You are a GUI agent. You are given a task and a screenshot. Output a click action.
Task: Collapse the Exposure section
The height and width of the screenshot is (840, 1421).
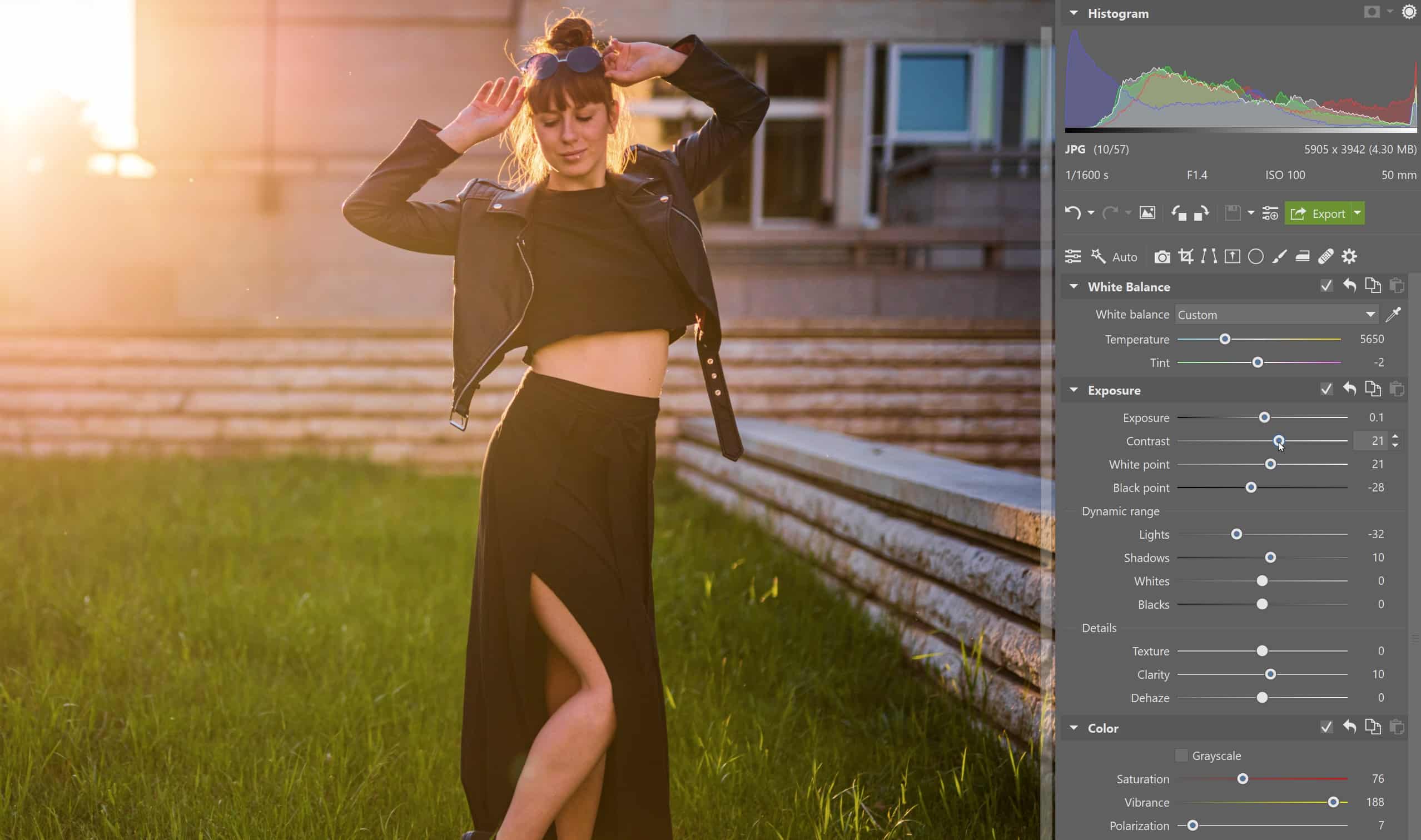(x=1074, y=390)
